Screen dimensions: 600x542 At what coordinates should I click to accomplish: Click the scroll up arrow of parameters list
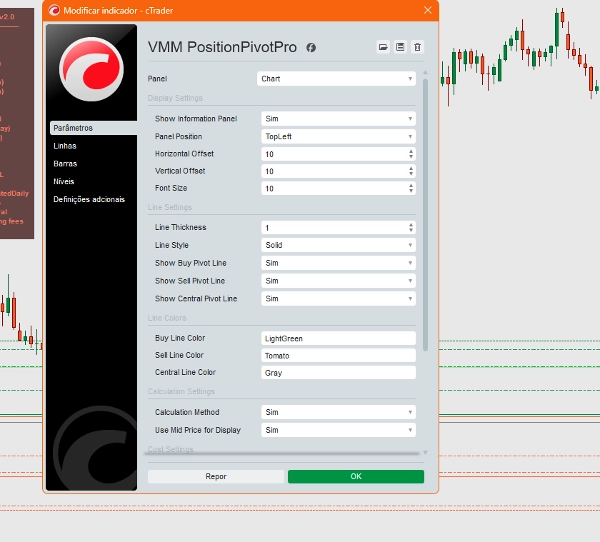coord(425,72)
